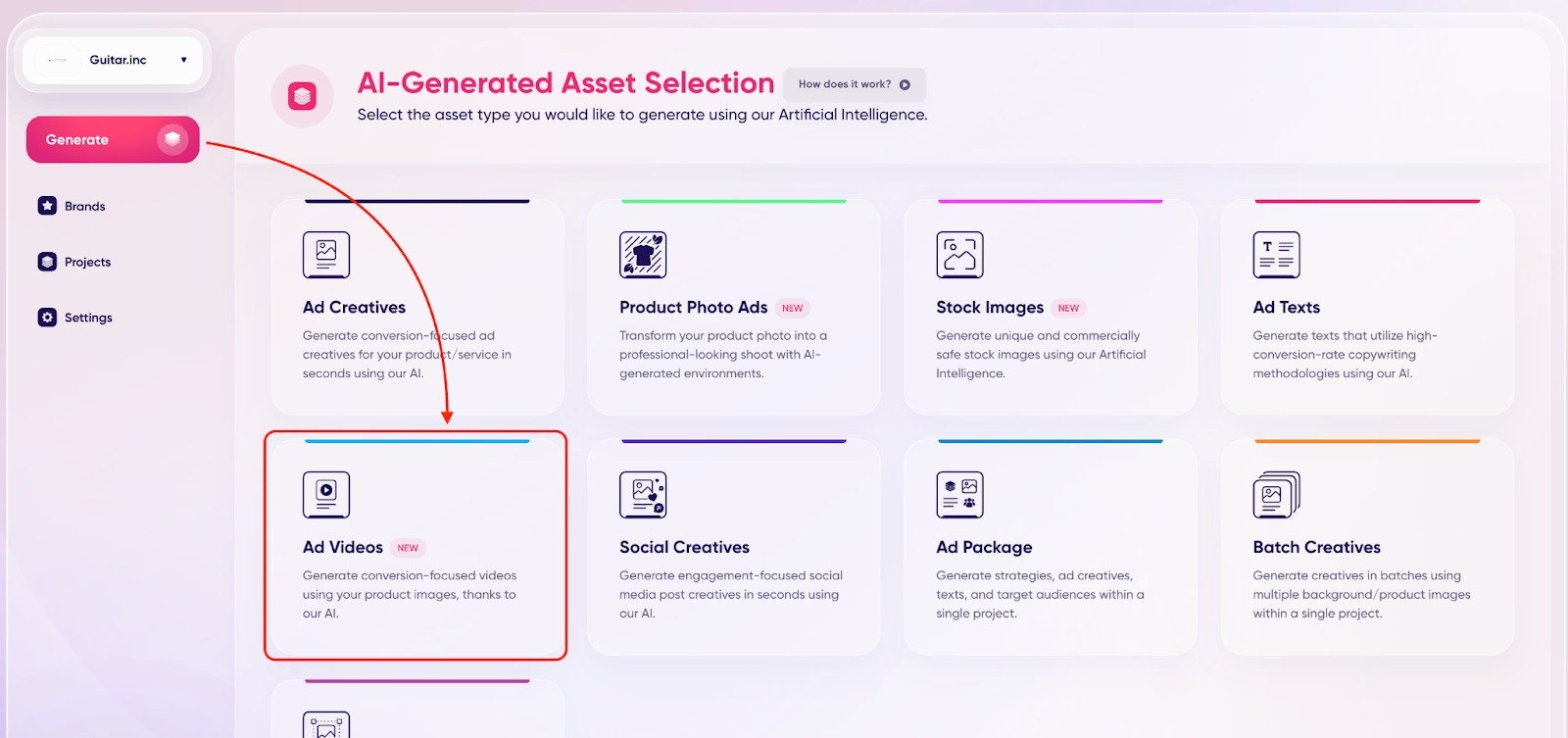Screen dimensions: 1568x738
Task: Select the Brands star icon in sidebar
Action: point(46,206)
